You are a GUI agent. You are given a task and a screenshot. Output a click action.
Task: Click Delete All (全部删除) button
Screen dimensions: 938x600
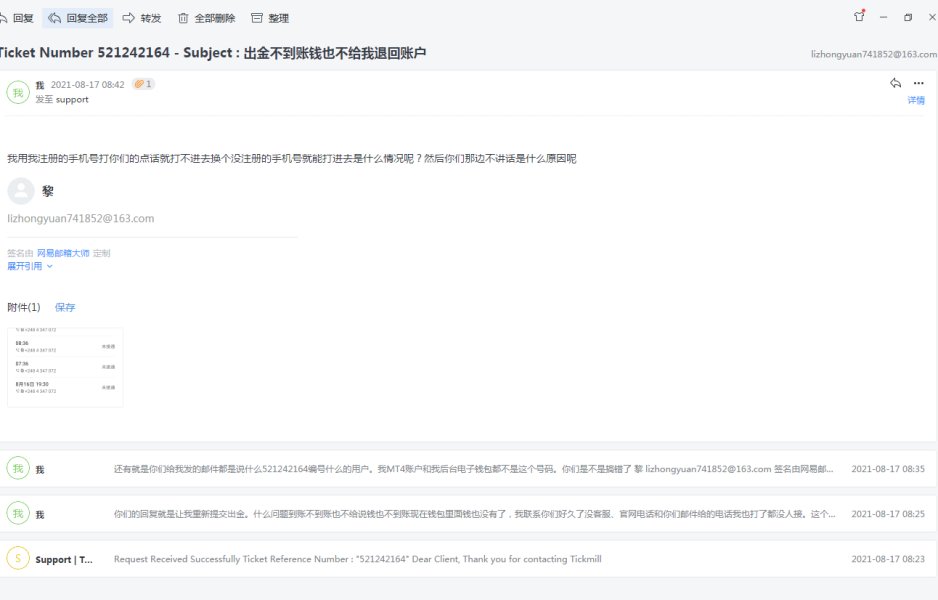tap(206, 19)
